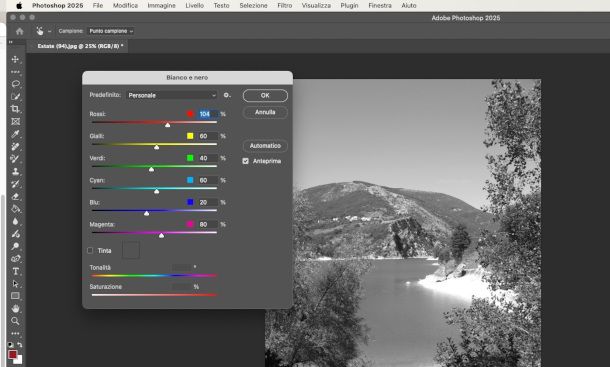Image resolution: width=610 pixels, height=367 pixels.
Task: Select the Frame tool
Action: 15,121
